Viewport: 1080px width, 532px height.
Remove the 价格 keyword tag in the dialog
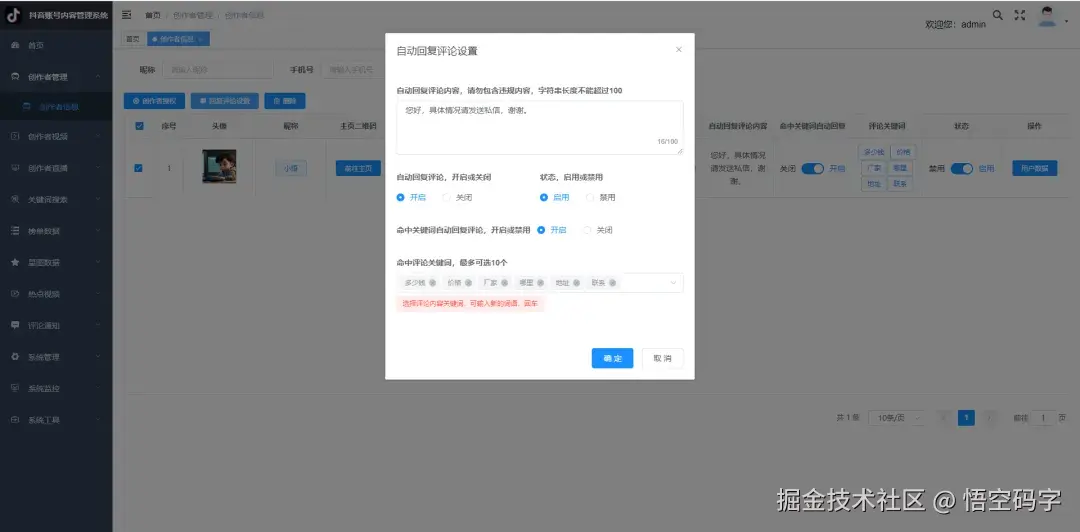click(x=468, y=283)
